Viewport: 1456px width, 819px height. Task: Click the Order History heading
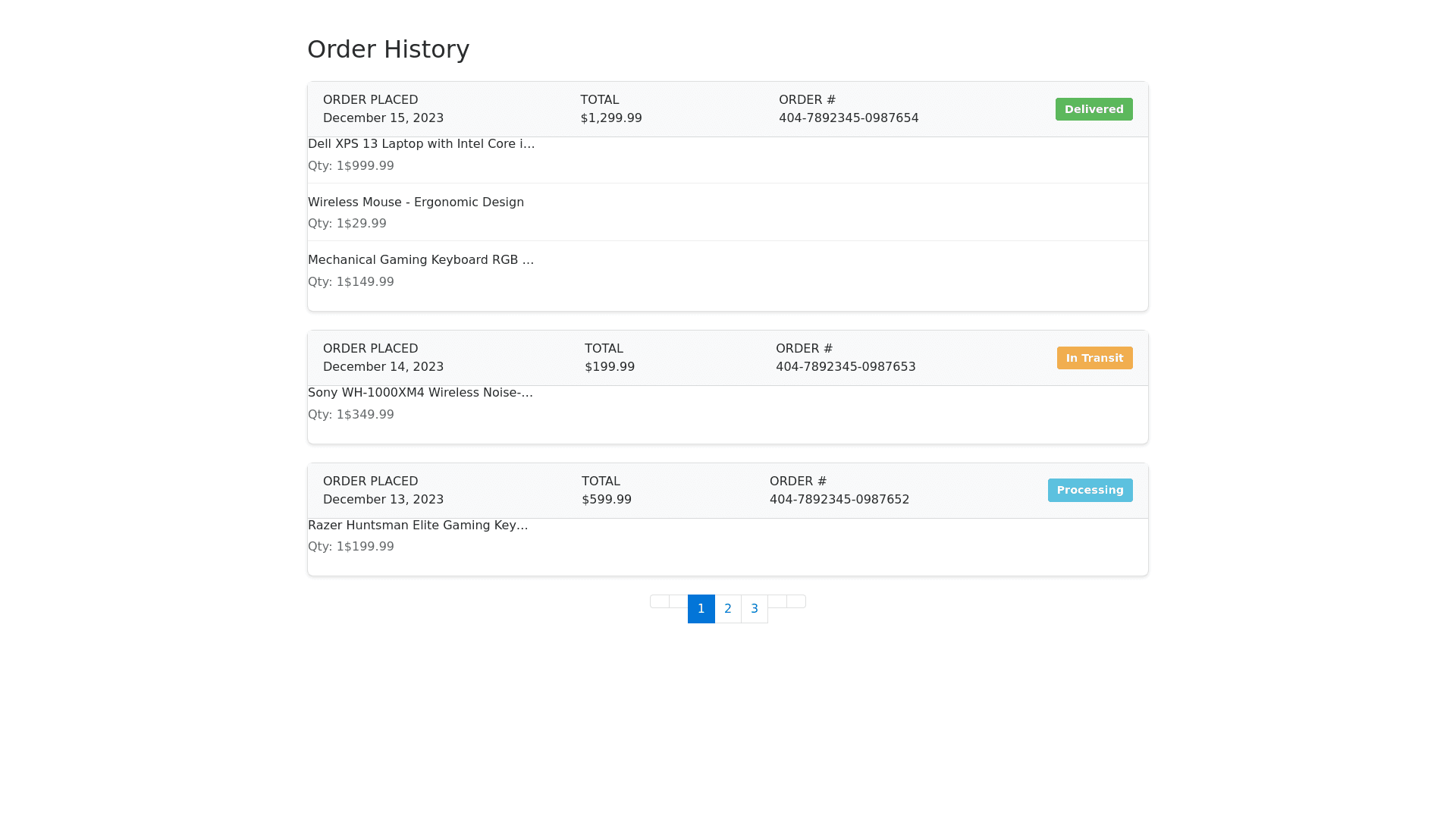(x=388, y=49)
